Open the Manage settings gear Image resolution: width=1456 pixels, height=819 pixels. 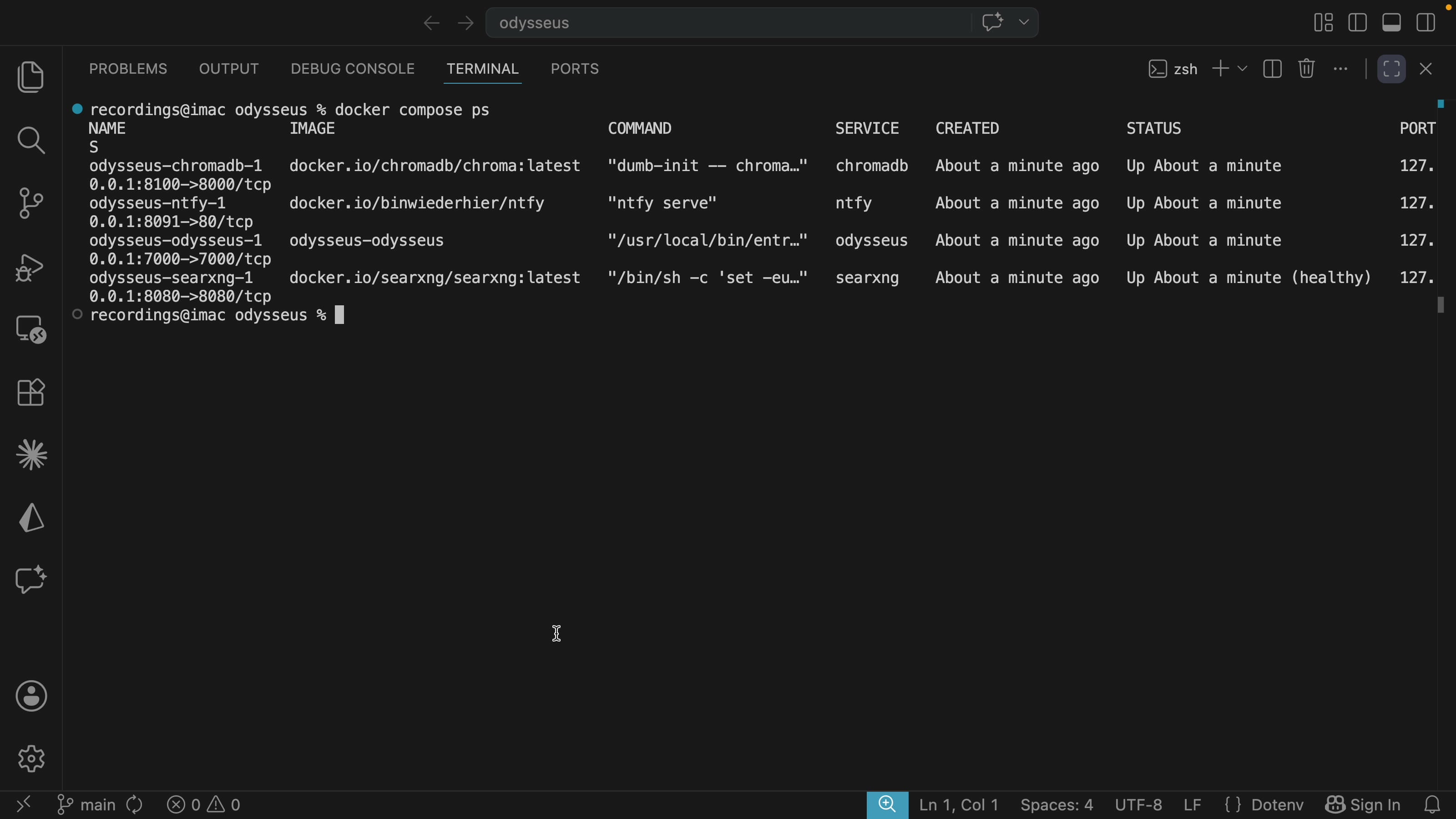pos(31,758)
